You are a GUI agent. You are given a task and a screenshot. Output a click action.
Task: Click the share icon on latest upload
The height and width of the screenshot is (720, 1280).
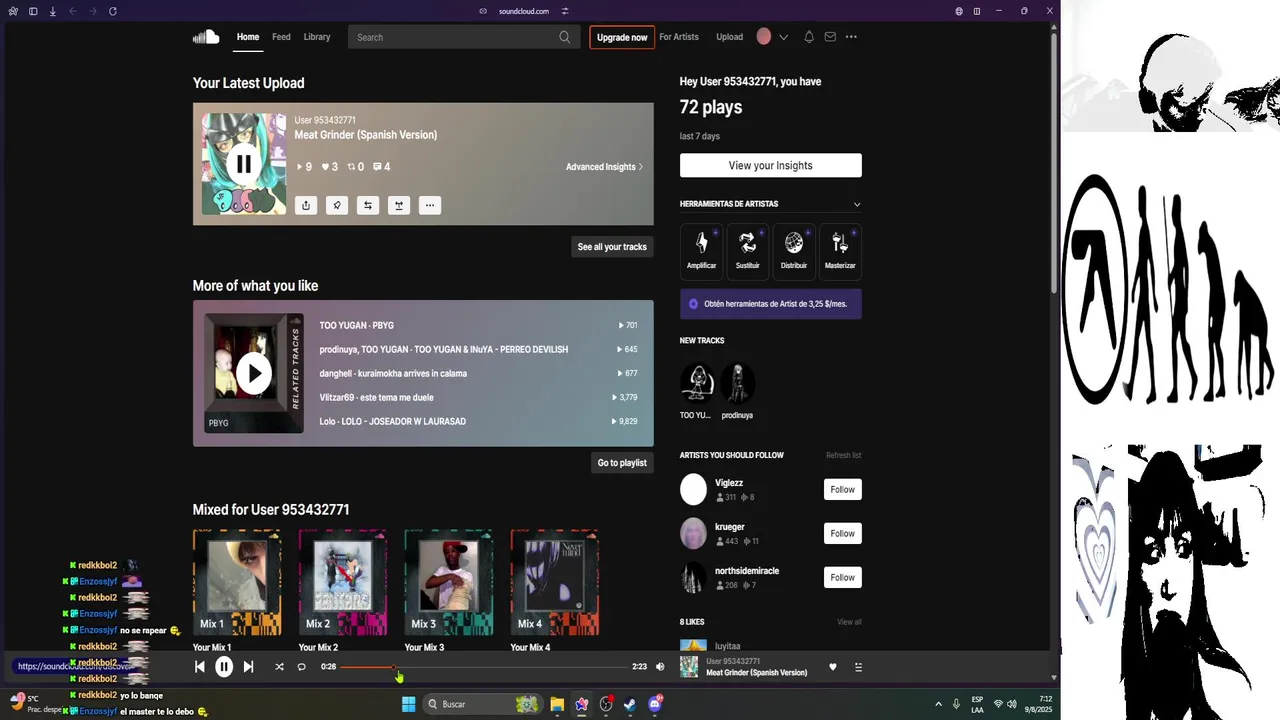point(306,205)
